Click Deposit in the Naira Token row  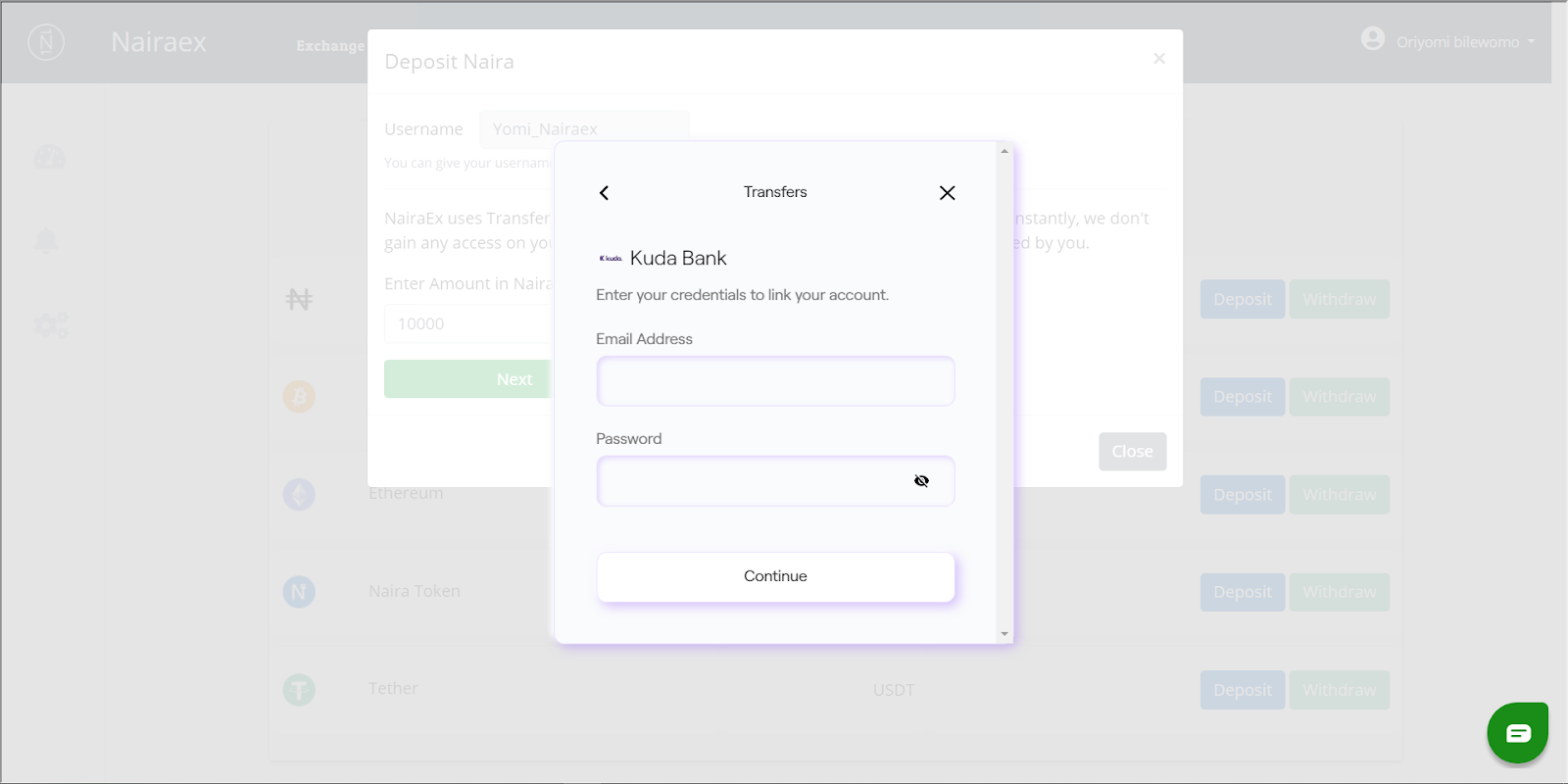(1243, 592)
